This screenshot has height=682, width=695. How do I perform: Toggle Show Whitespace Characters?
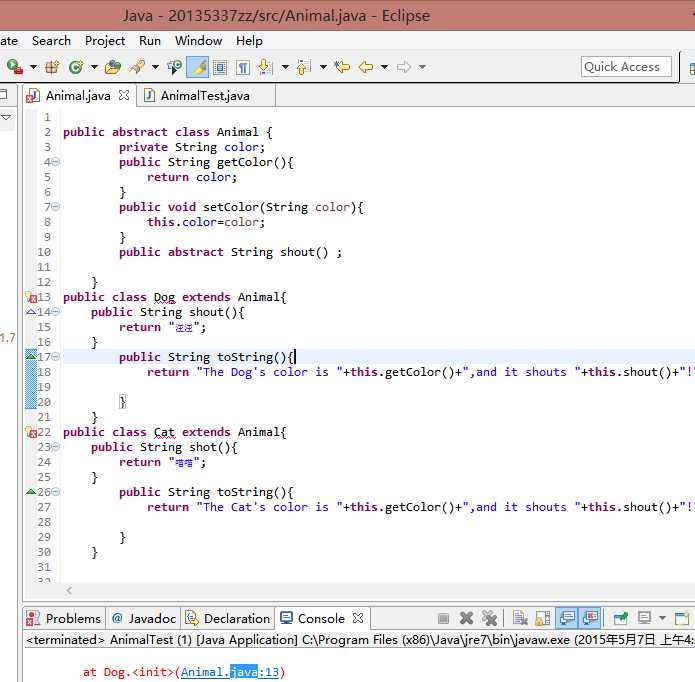[243, 67]
